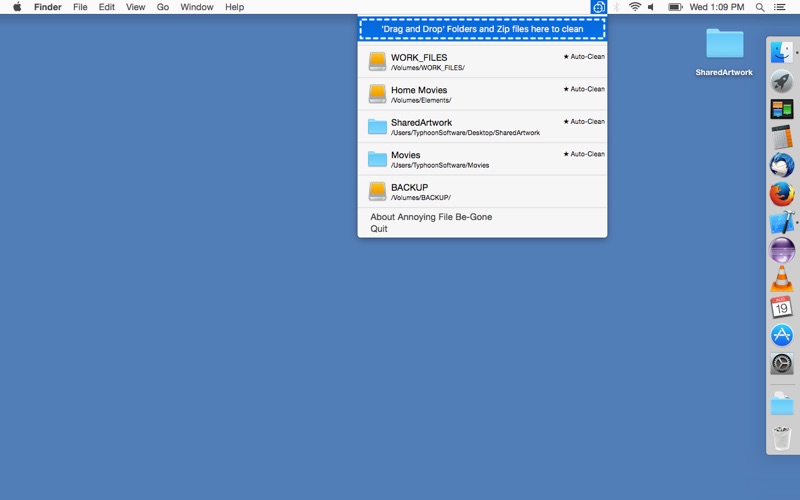Click the Home Movies drive icon
This screenshot has height=500, width=800.
tap(377, 94)
